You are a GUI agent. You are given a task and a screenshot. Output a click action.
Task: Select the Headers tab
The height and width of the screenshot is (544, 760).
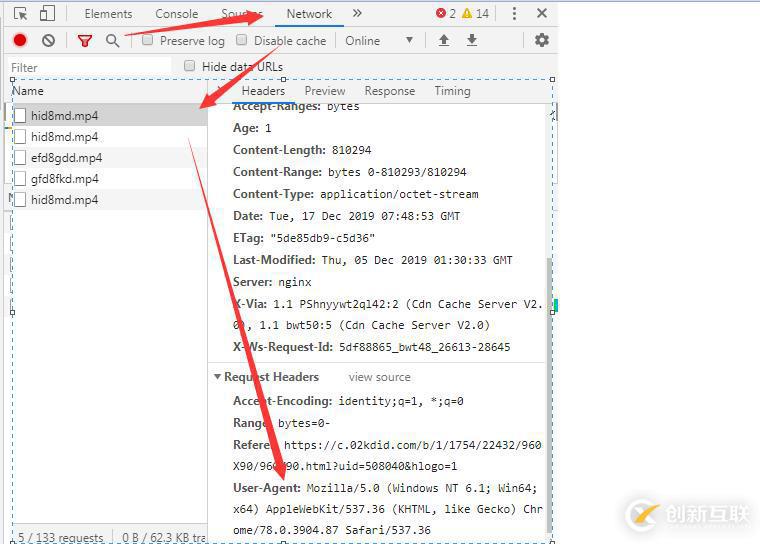[x=263, y=91]
